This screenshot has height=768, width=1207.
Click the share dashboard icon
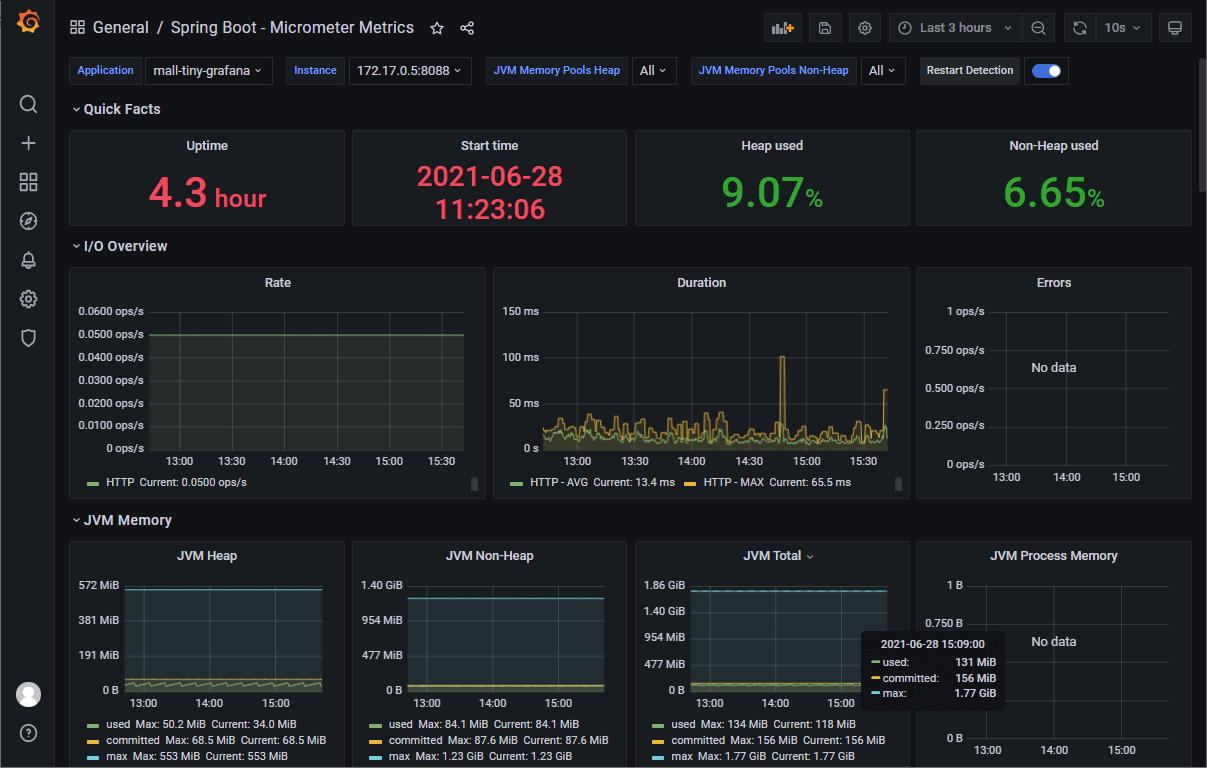pos(467,28)
